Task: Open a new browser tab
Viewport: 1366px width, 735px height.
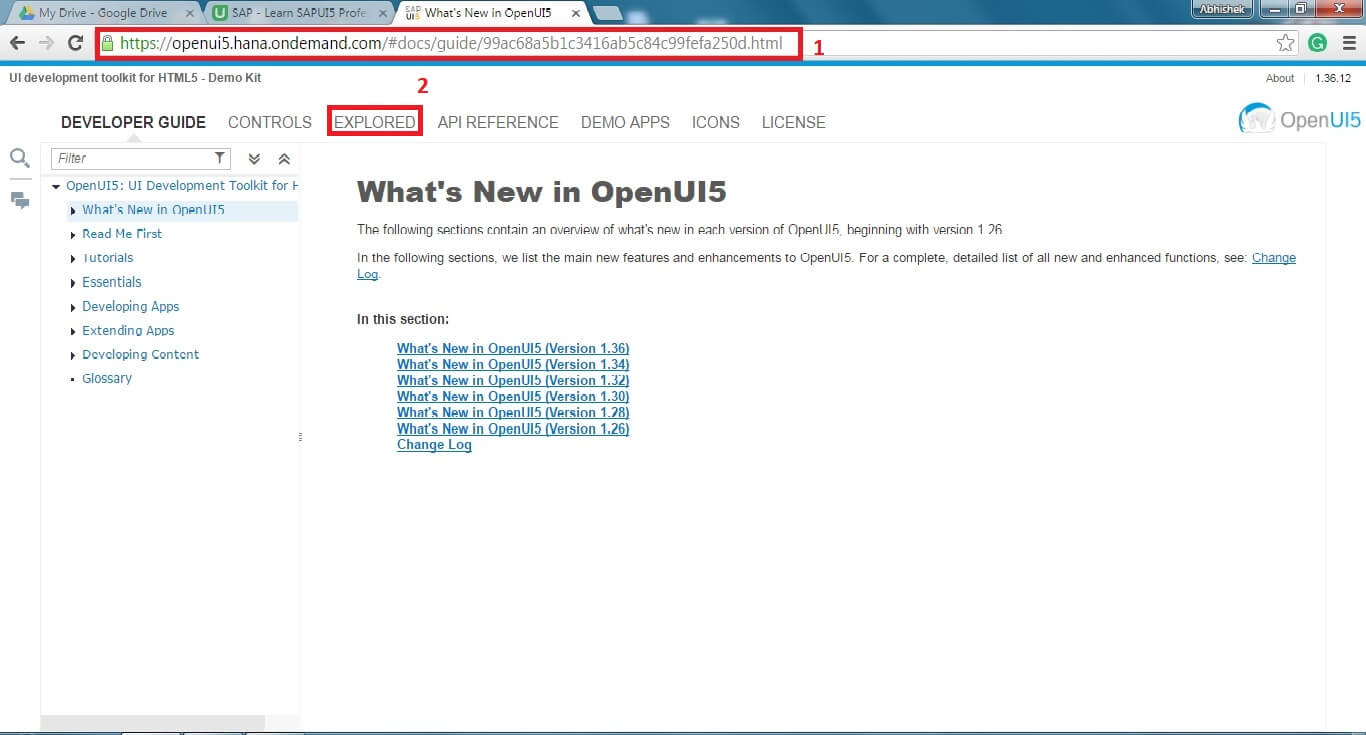Action: [x=608, y=14]
